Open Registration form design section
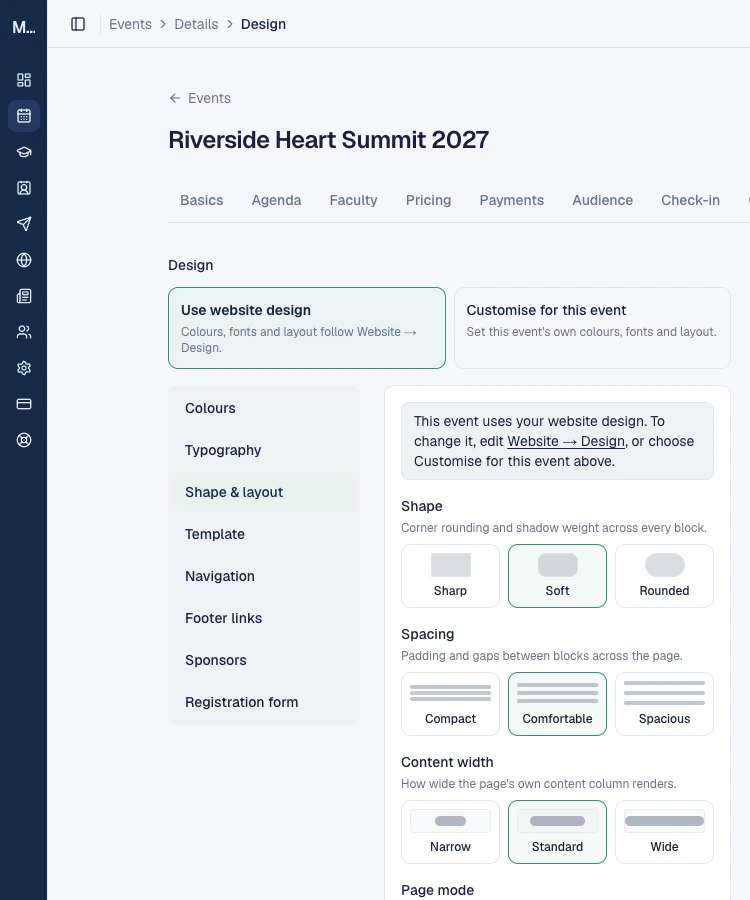Viewport: 750px width, 900px height. (x=264, y=702)
